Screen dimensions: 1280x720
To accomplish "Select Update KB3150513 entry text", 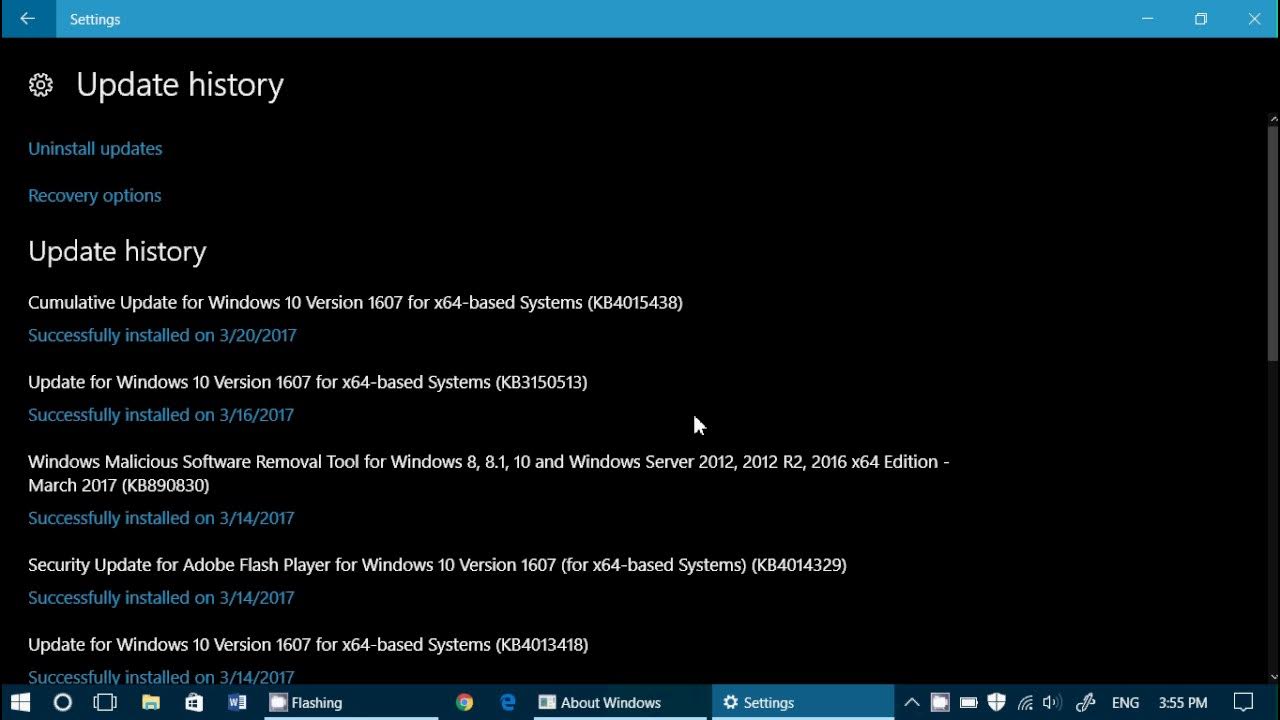I will pyautogui.click(x=307, y=382).
